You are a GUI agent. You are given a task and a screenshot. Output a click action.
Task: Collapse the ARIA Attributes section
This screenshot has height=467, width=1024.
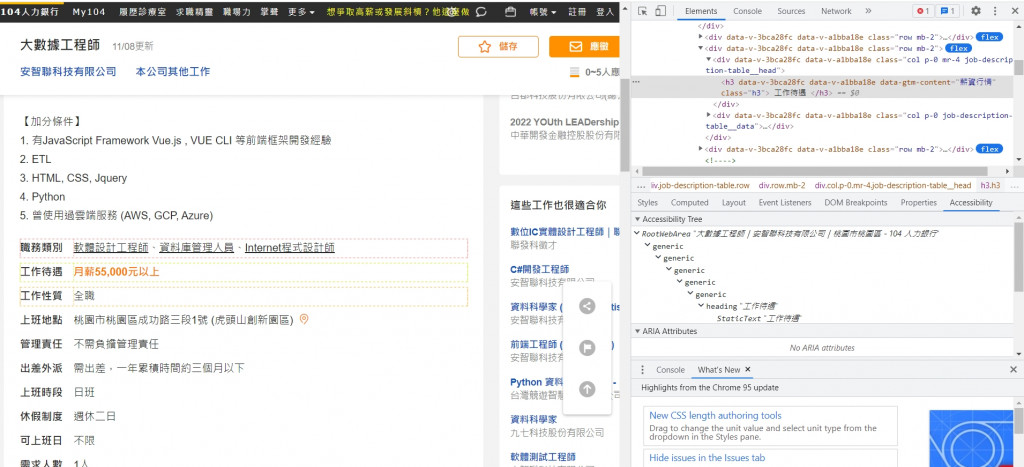tap(638, 331)
